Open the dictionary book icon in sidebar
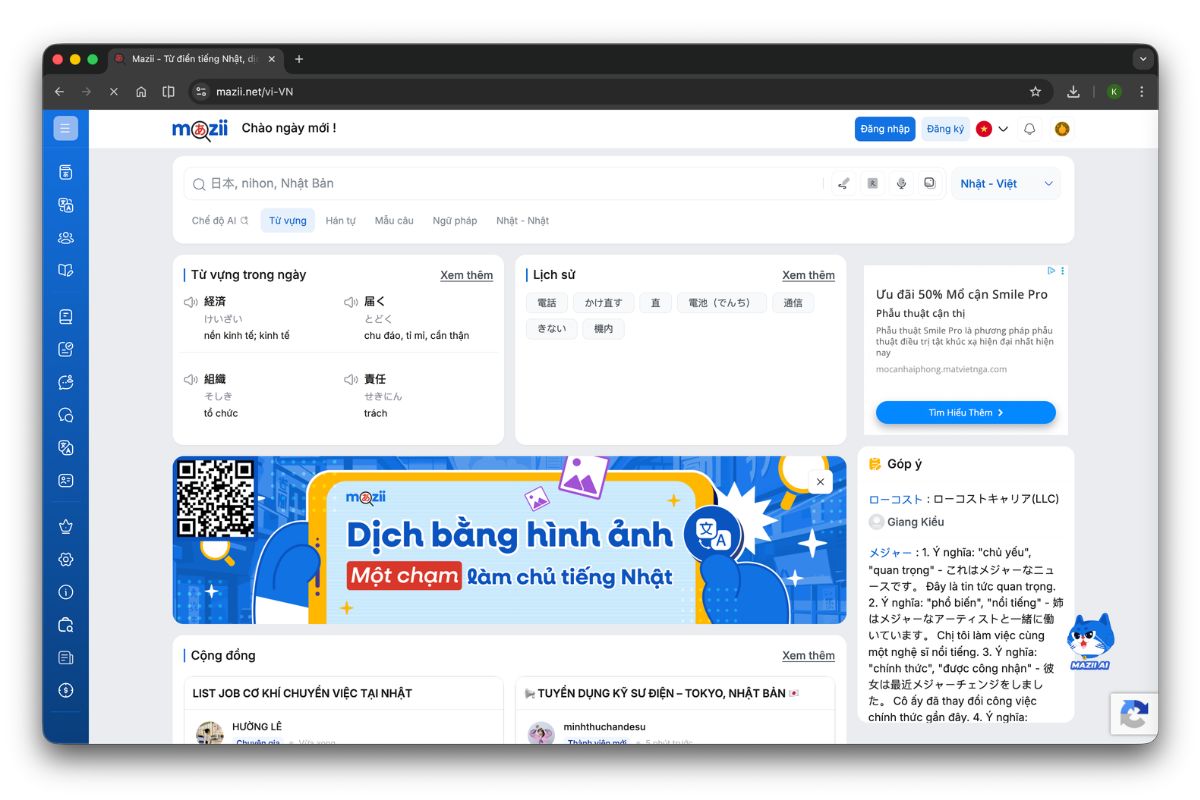This screenshot has width=1200, height=800. tap(65, 172)
